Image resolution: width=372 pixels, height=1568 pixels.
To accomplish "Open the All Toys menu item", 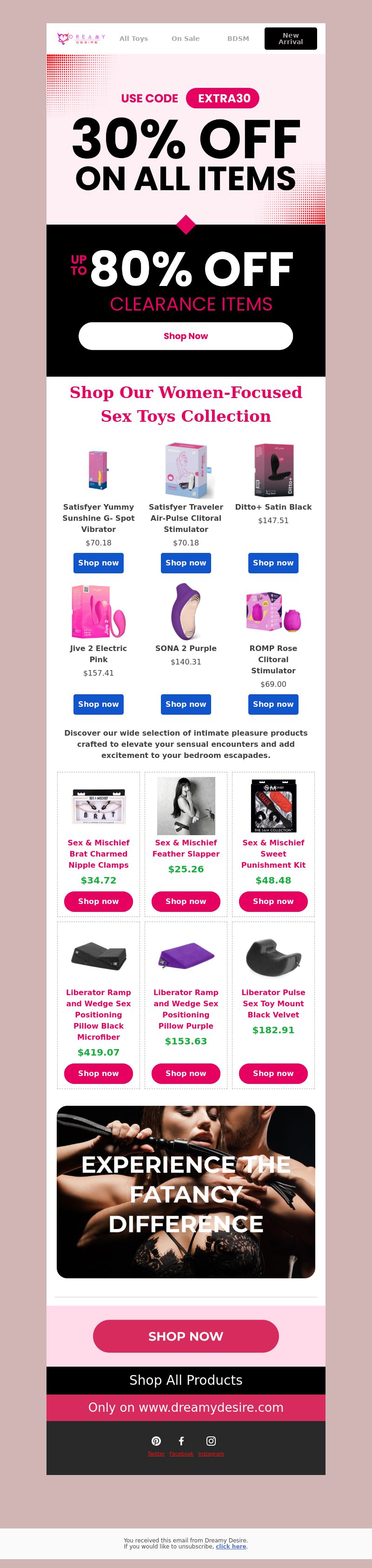I will 133,38.
